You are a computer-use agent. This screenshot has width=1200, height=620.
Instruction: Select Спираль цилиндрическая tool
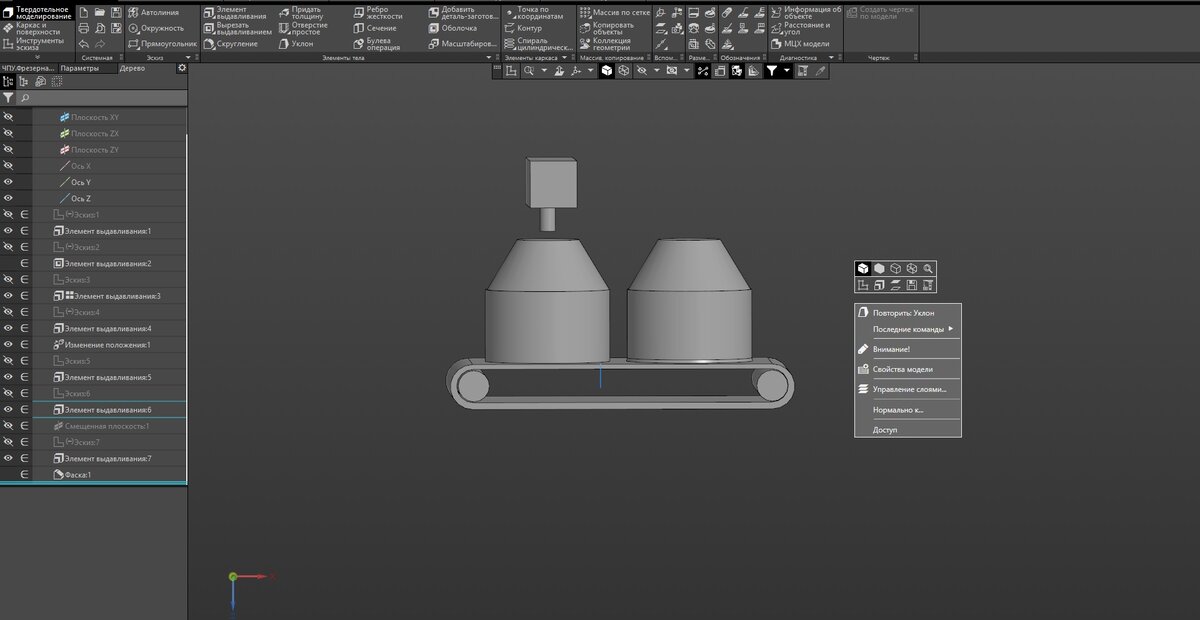(538, 44)
